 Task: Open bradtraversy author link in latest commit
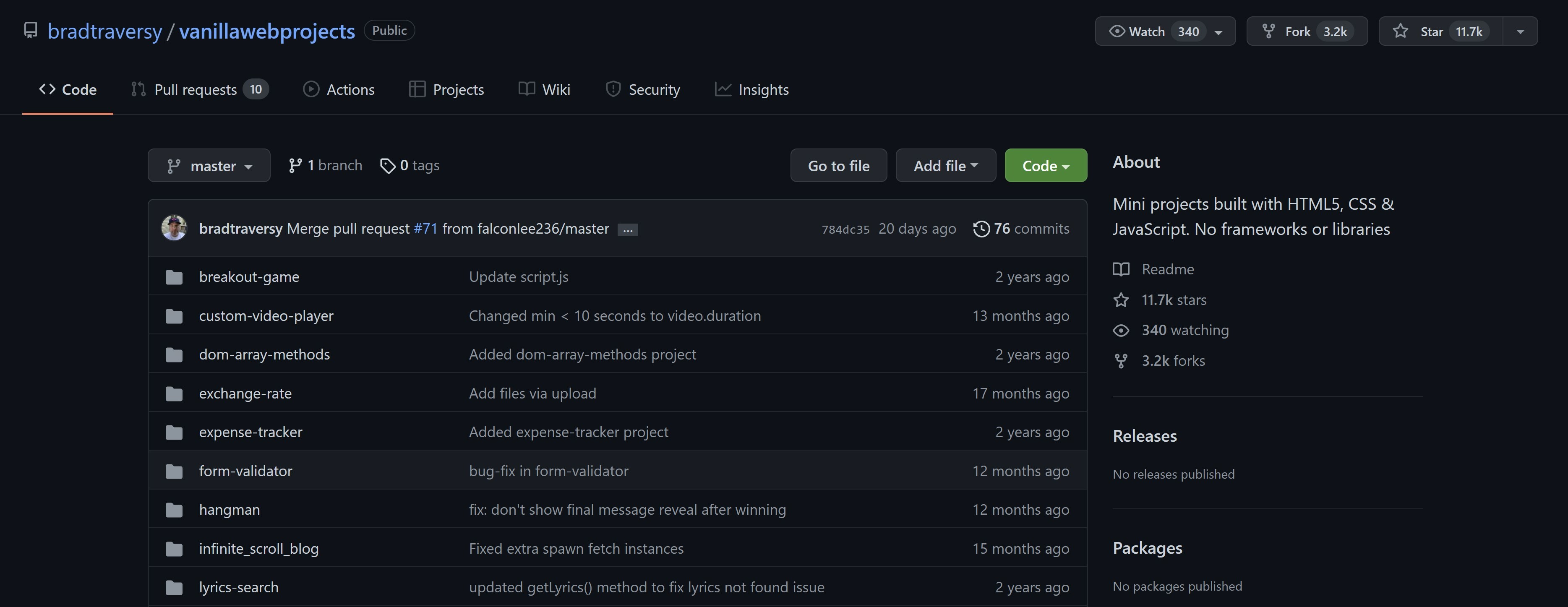click(x=240, y=228)
